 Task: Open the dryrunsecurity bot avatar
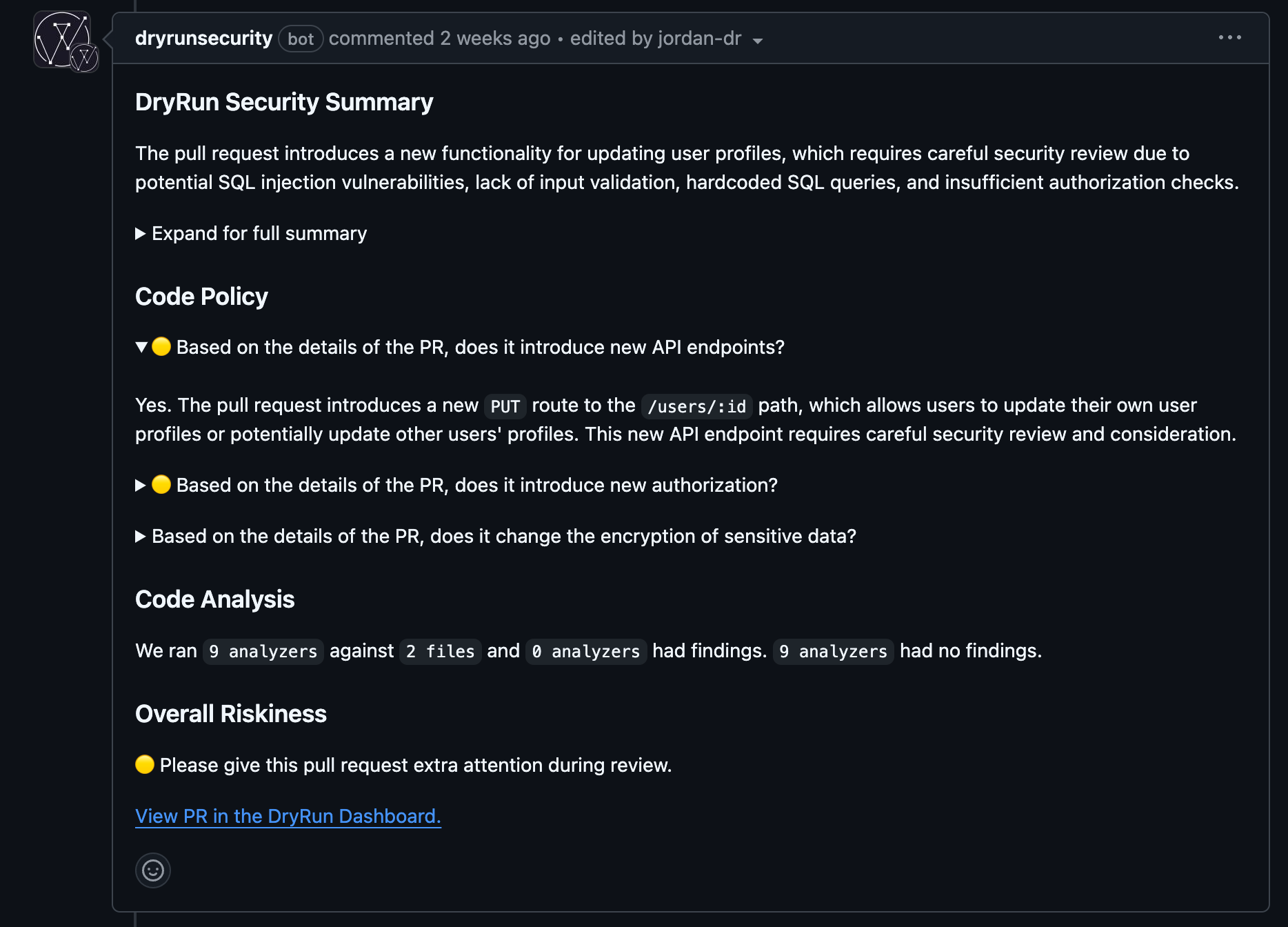[x=63, y=40]
